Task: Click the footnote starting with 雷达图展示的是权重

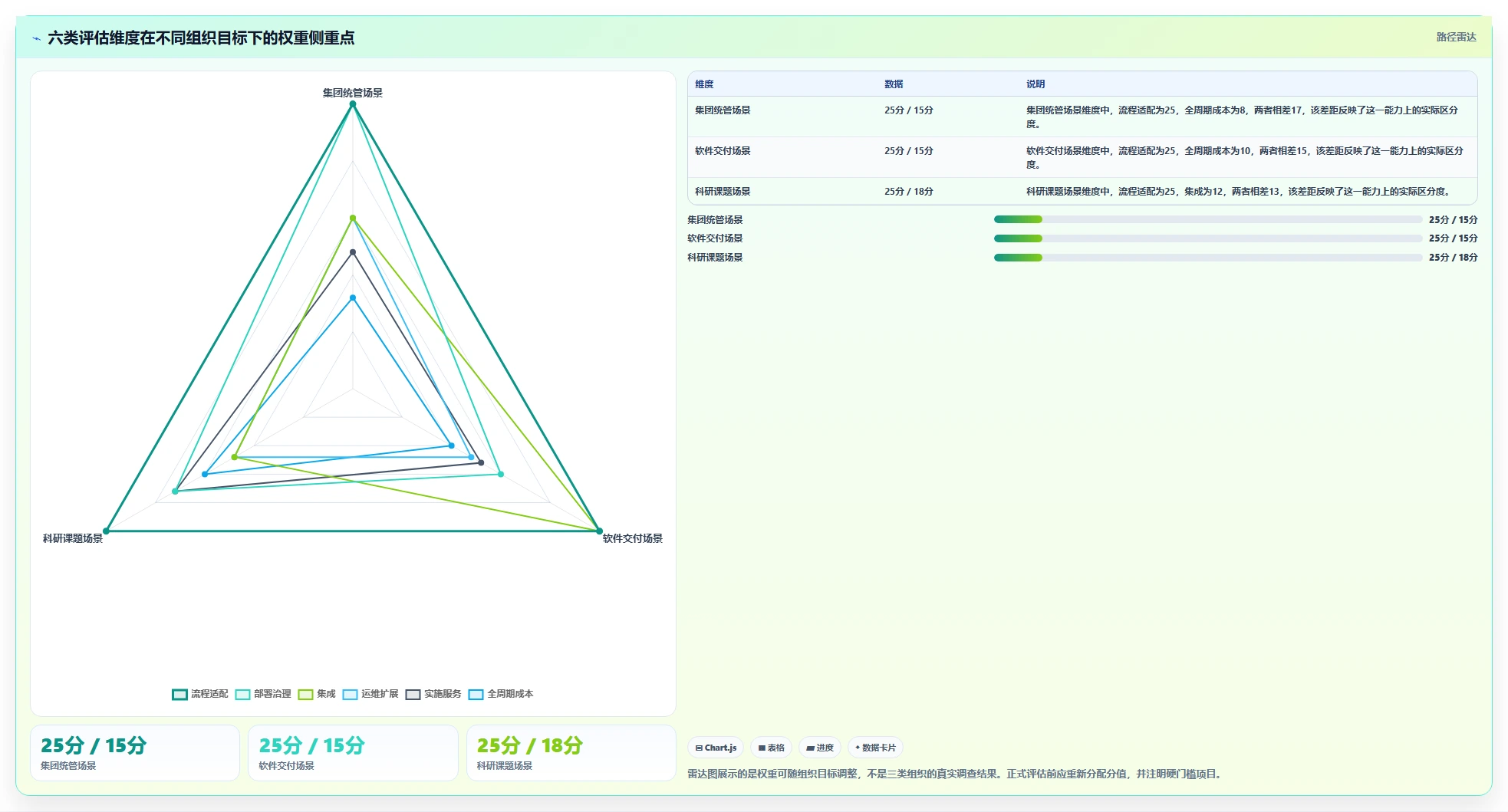Action: [x=955, y=774]
